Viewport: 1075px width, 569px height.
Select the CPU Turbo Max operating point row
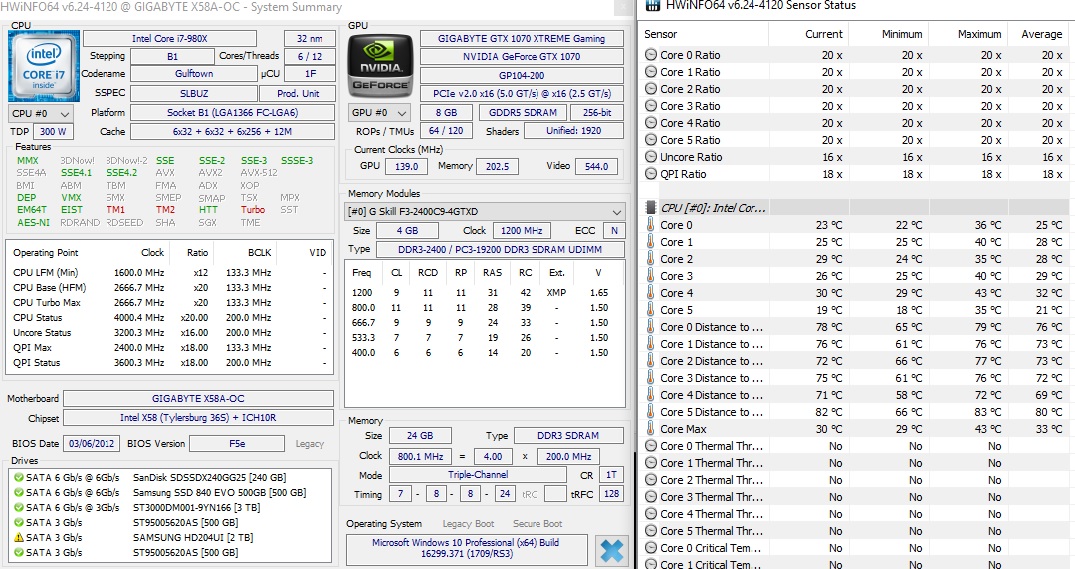[169, 302]
